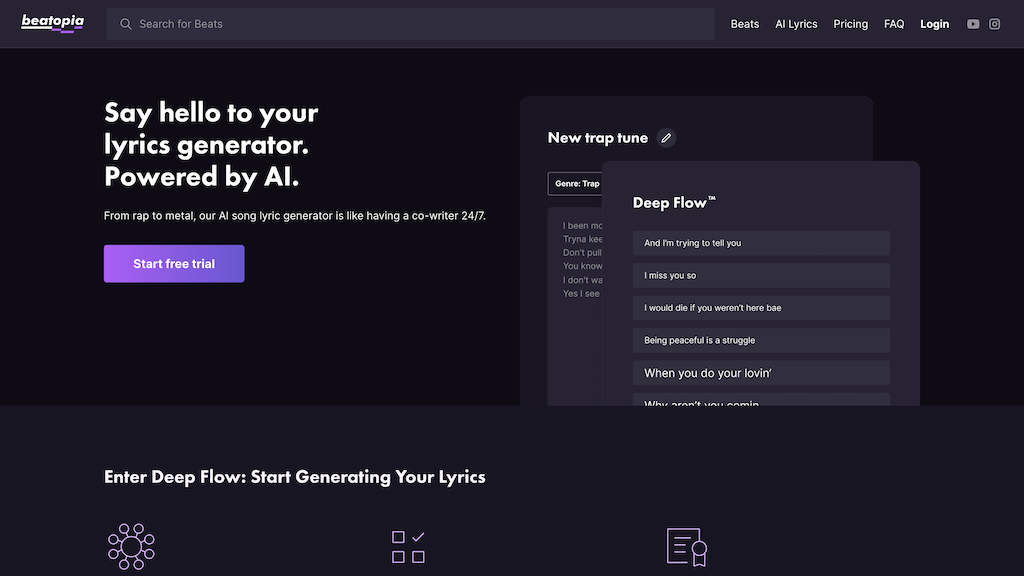Select the Genre: Trap tag
1024x576 pixels.
pyautogui.click(x=576, y=184)
